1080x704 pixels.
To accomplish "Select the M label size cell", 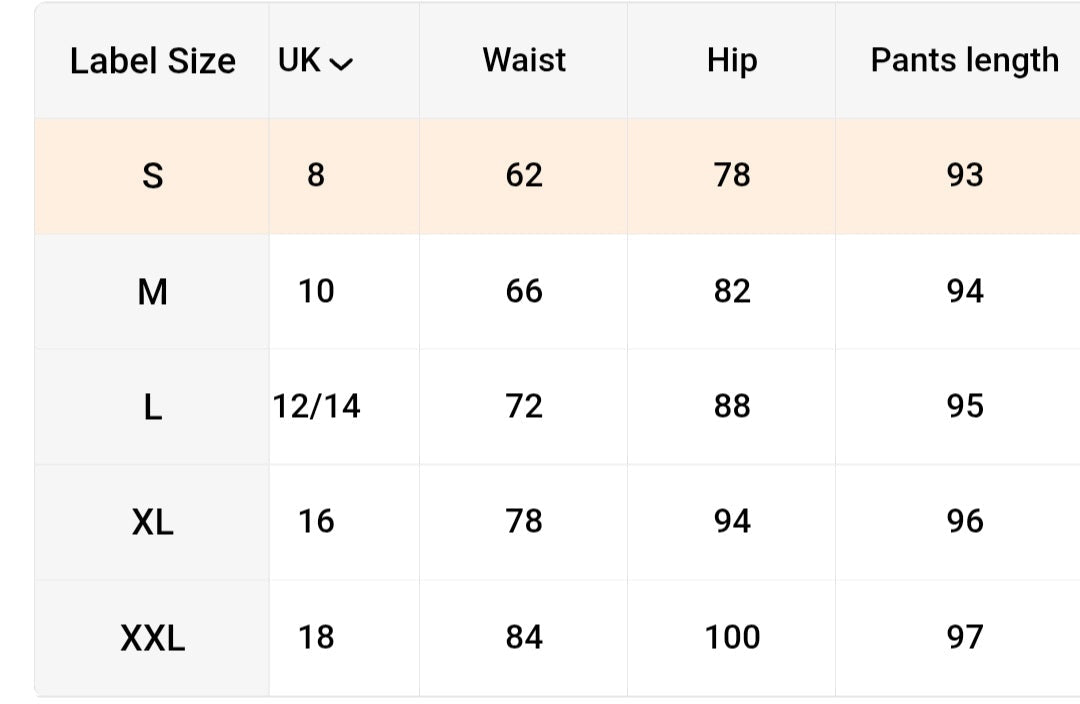I will click(x=152, y=291).
